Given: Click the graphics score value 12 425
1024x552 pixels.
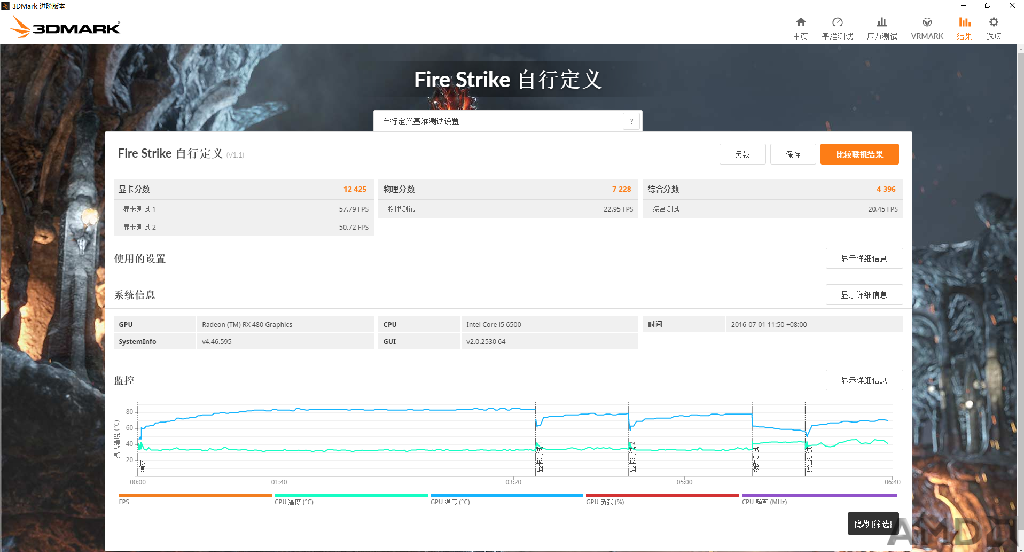Looking at the screenshot, I should [x=355, y=189].
